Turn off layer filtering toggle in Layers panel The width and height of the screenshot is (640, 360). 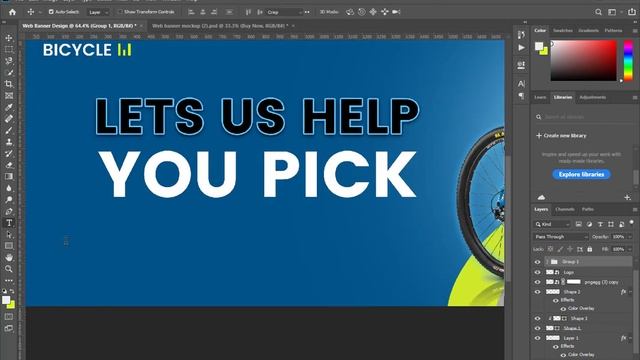[631, 222]
